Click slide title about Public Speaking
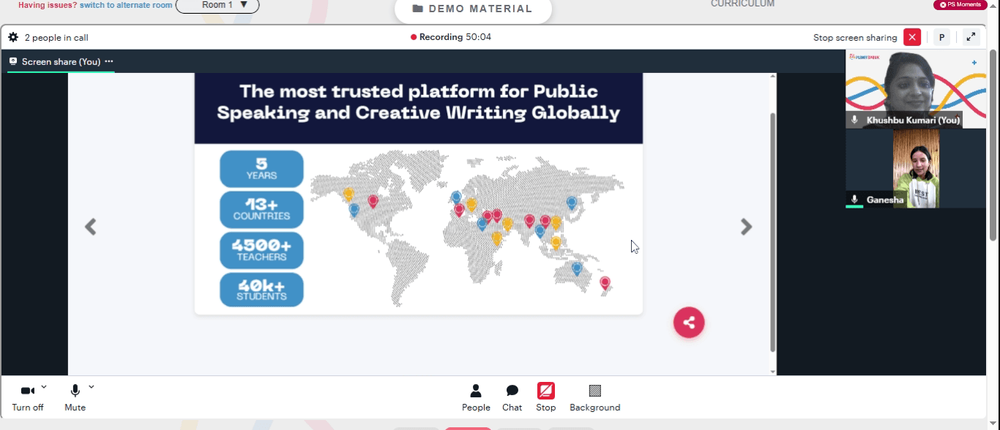 [x=418, y=102]
